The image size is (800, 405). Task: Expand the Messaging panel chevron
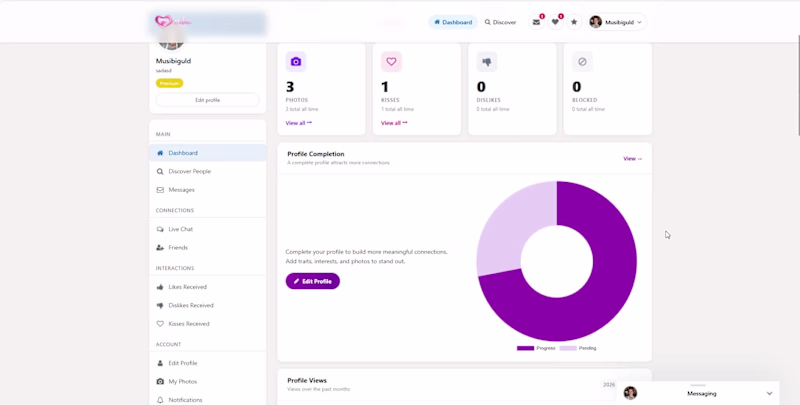(x=769, y=394)
